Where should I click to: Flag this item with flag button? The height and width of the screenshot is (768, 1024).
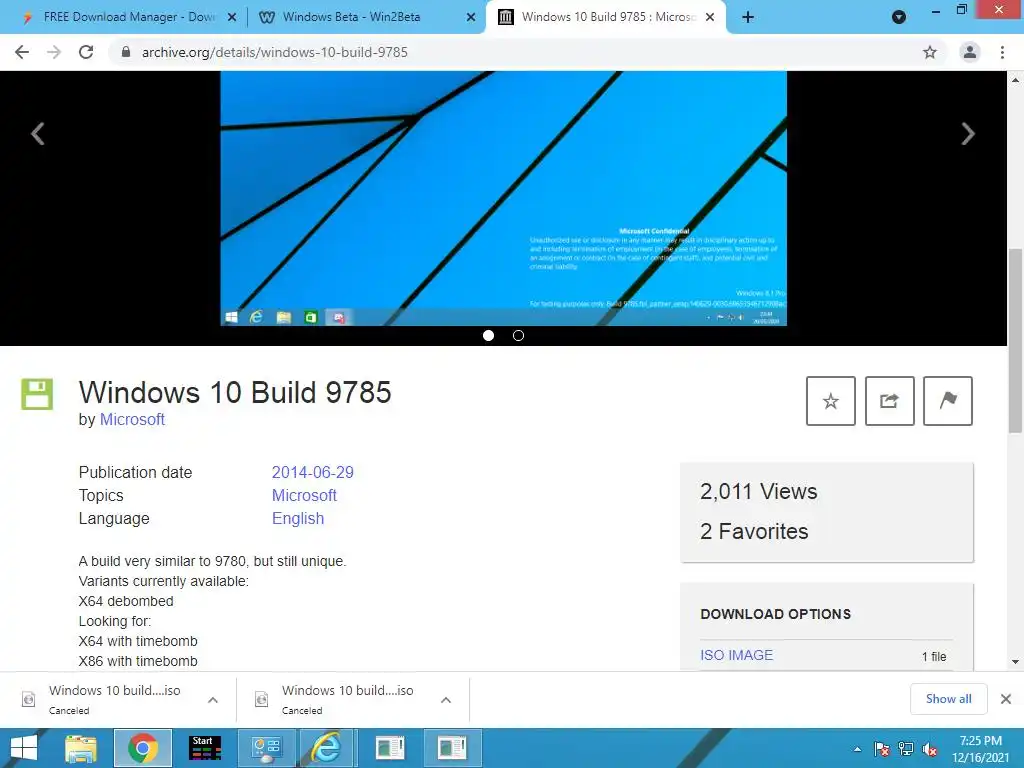948,401
